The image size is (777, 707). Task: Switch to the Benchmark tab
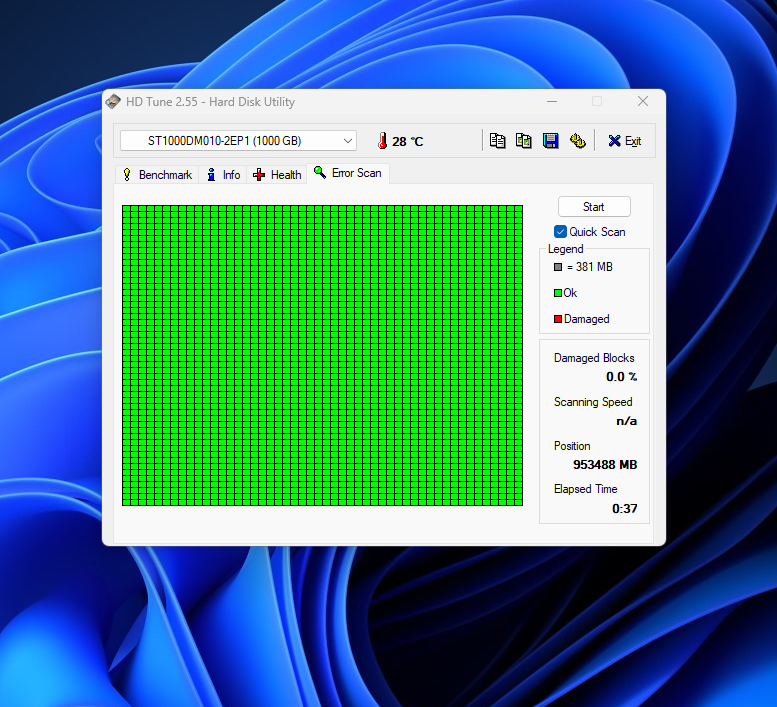point(157,174)
